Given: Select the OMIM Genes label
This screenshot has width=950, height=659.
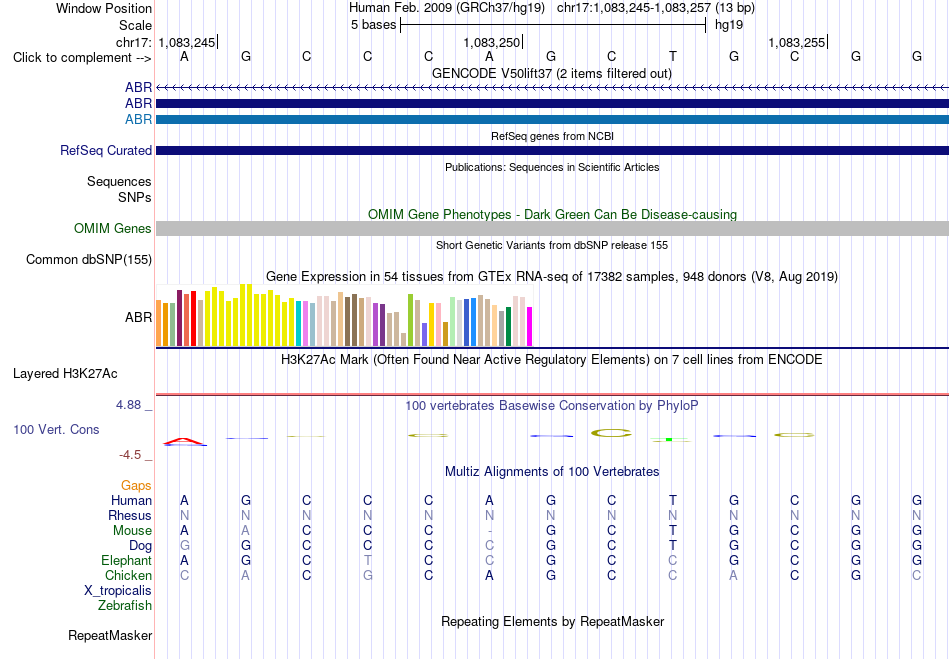Looking at the screenshot, I should (x=112, y=228).
